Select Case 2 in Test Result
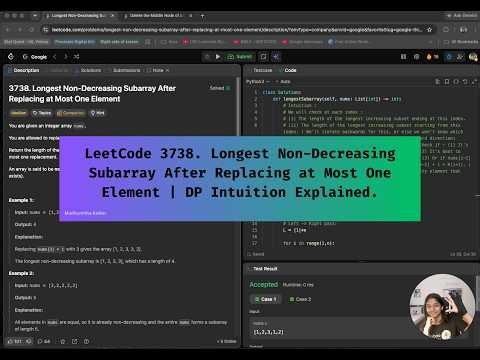480x360 pixels. coord(300,299)
